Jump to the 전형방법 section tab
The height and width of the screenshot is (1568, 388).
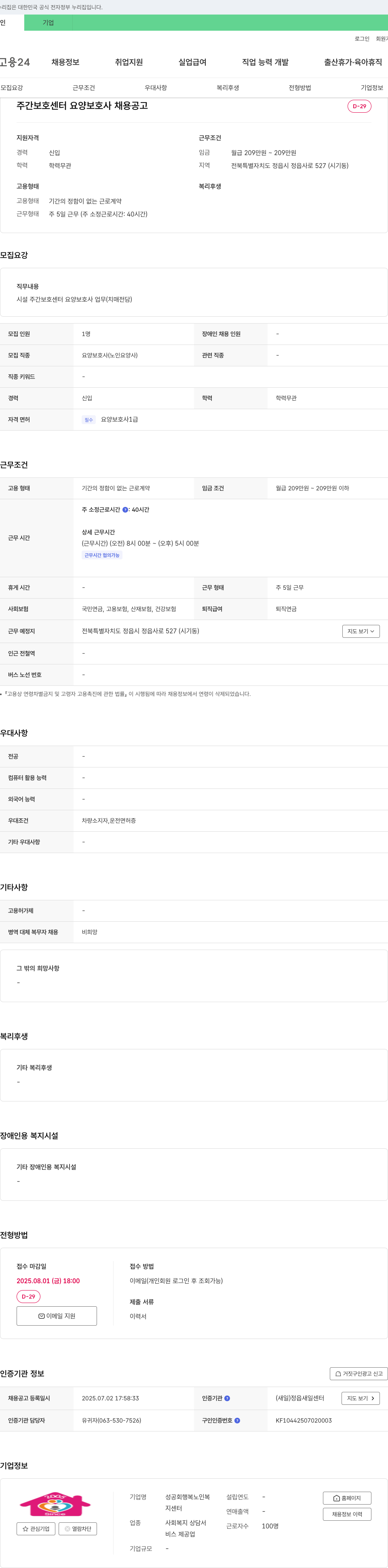299,88
